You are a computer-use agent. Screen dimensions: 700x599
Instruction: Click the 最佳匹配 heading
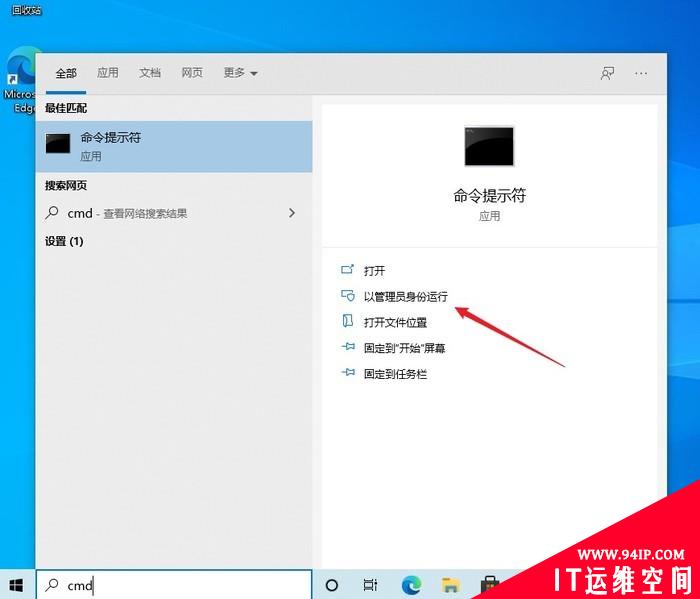(66, 108)
